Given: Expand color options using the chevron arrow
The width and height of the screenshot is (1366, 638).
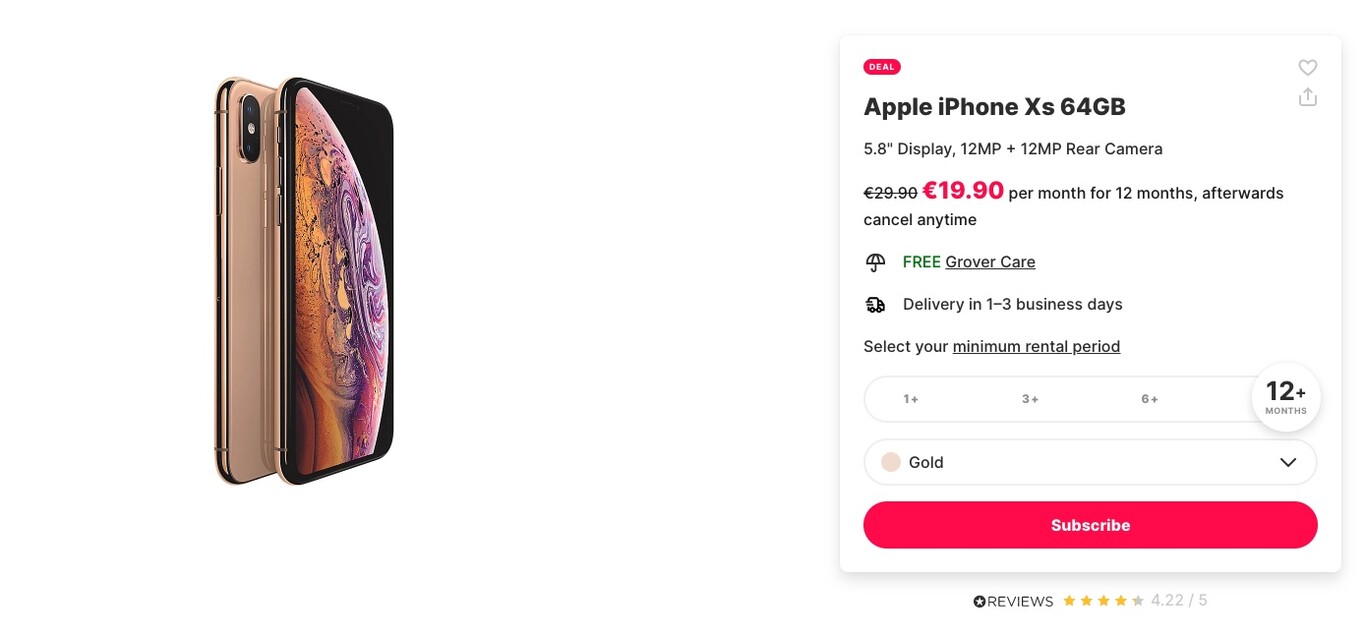Looking at the screenshot, I should point(1287,462).
